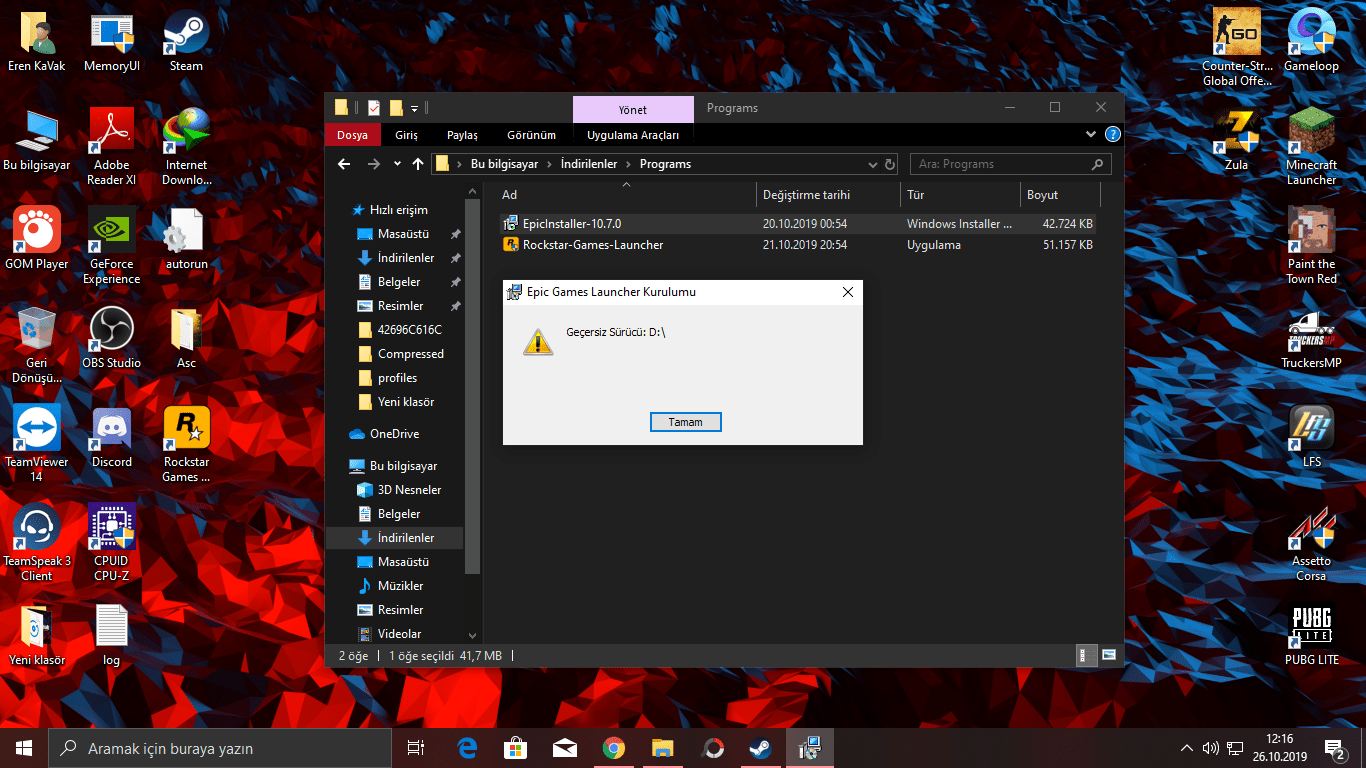Click Tamam button in error dialog
This screenshot has width=1366, height=768.
[685, 422]
